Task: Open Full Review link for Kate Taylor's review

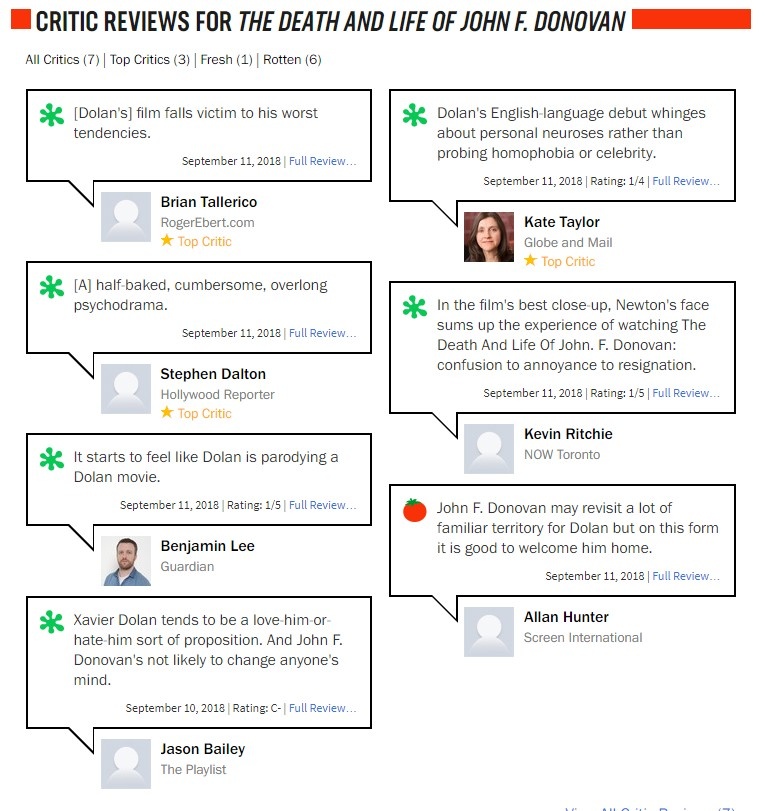Action: (x=685, y=182)
